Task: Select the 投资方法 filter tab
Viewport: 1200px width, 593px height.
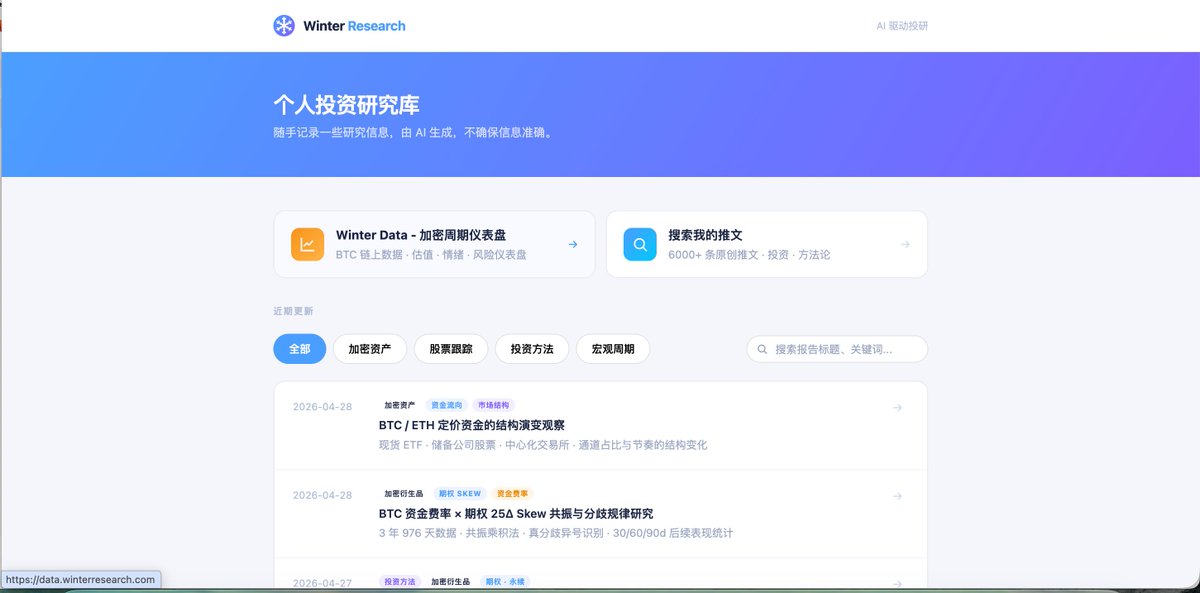Action: (x=532, y=349)
